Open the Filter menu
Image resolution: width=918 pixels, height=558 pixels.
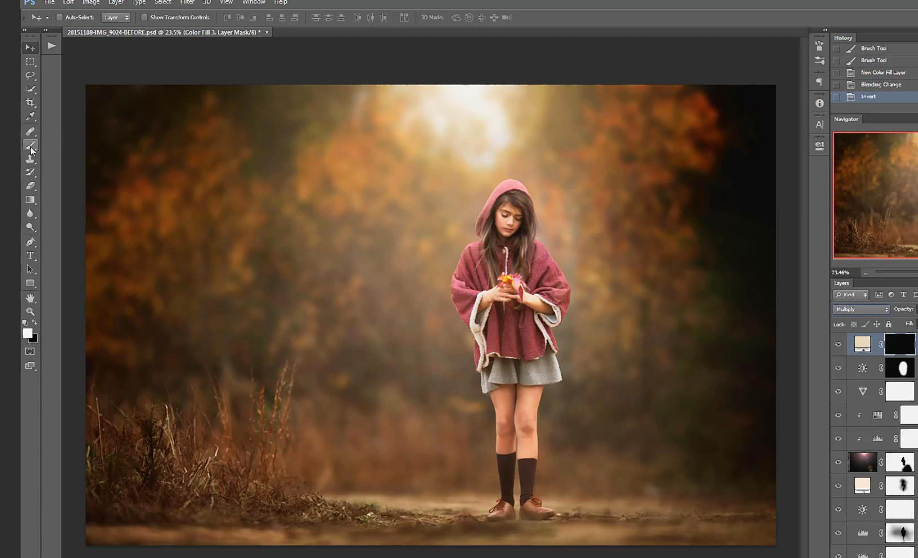click(187, 2)
